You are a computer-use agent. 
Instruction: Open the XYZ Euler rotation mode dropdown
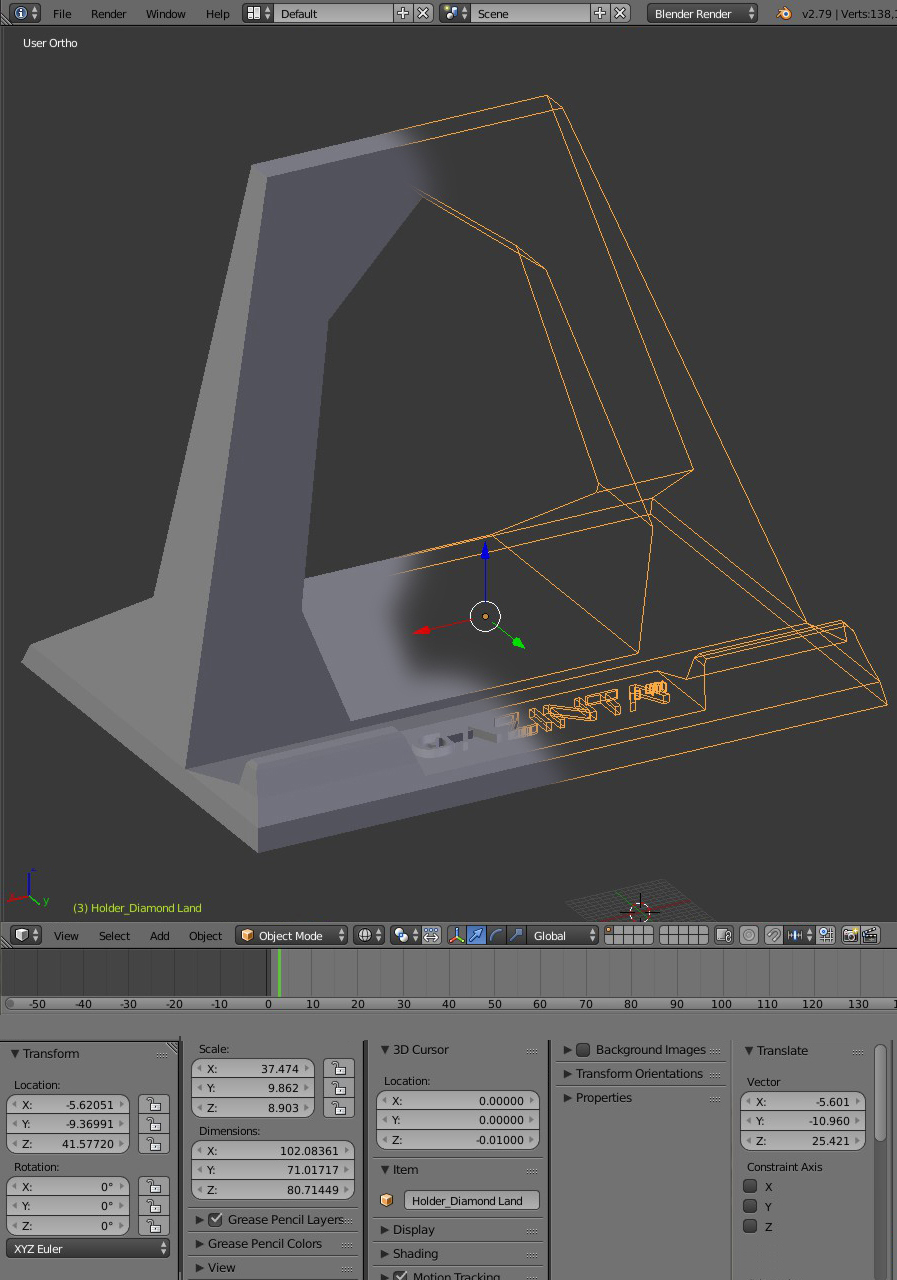point(87,1248)
